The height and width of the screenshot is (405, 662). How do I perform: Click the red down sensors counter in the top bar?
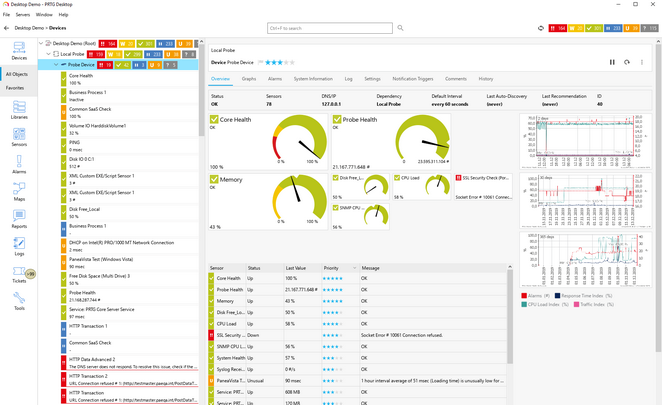[x=557, y=28]
